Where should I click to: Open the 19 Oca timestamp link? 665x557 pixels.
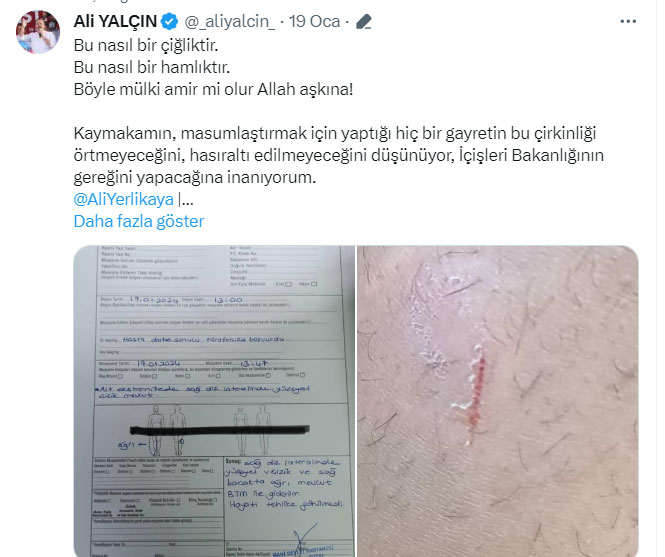click(x=314, y=22)
